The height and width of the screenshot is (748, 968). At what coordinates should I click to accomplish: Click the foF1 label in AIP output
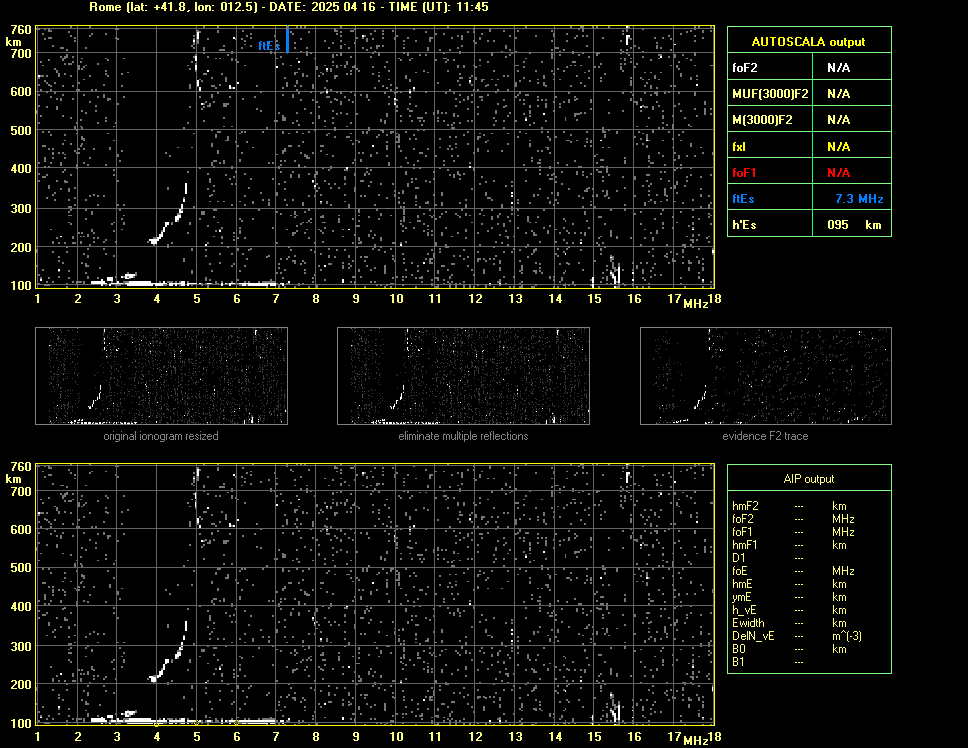pos(743,532)
